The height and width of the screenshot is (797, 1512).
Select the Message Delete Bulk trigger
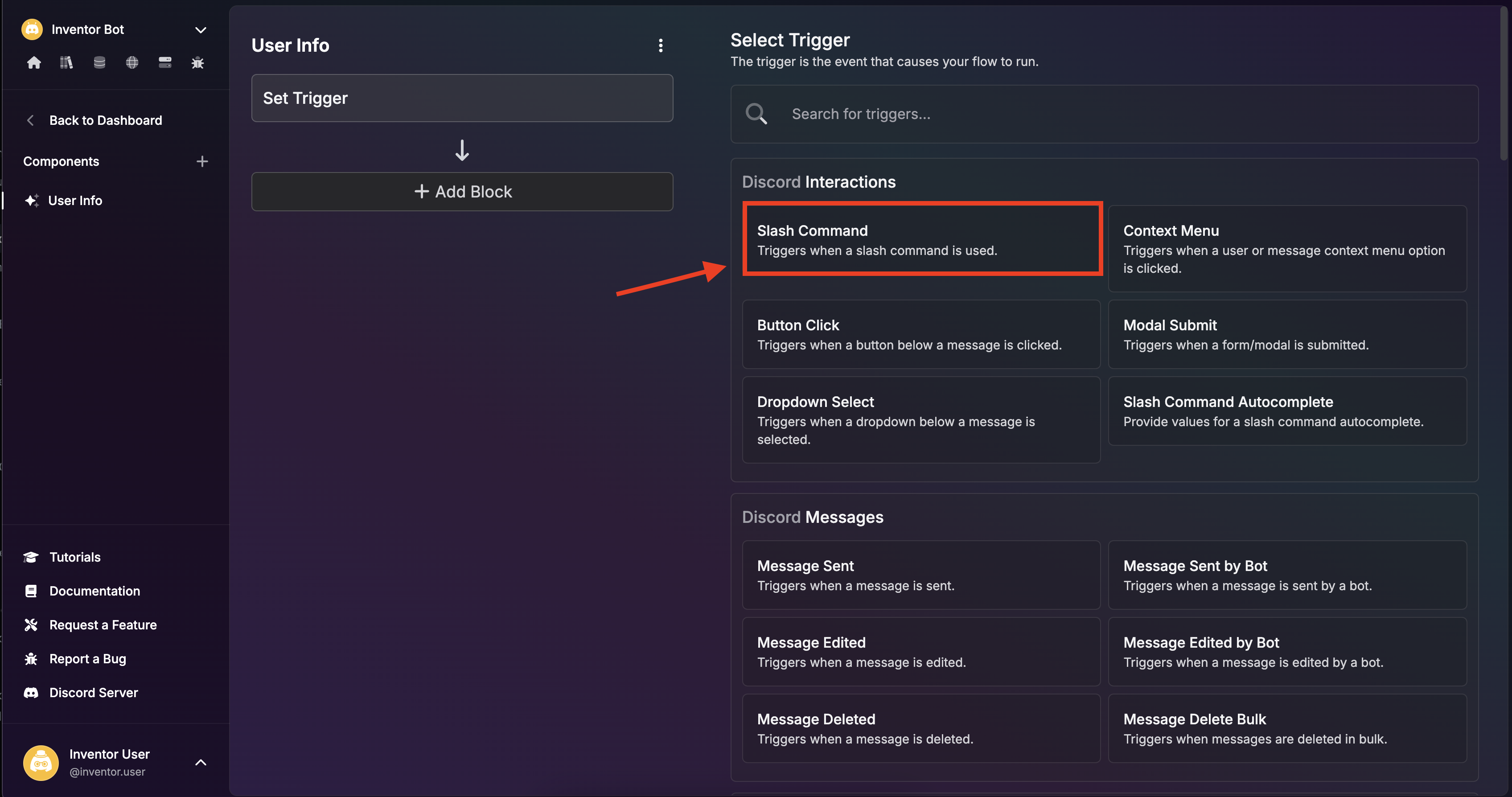click(1287, 728)
